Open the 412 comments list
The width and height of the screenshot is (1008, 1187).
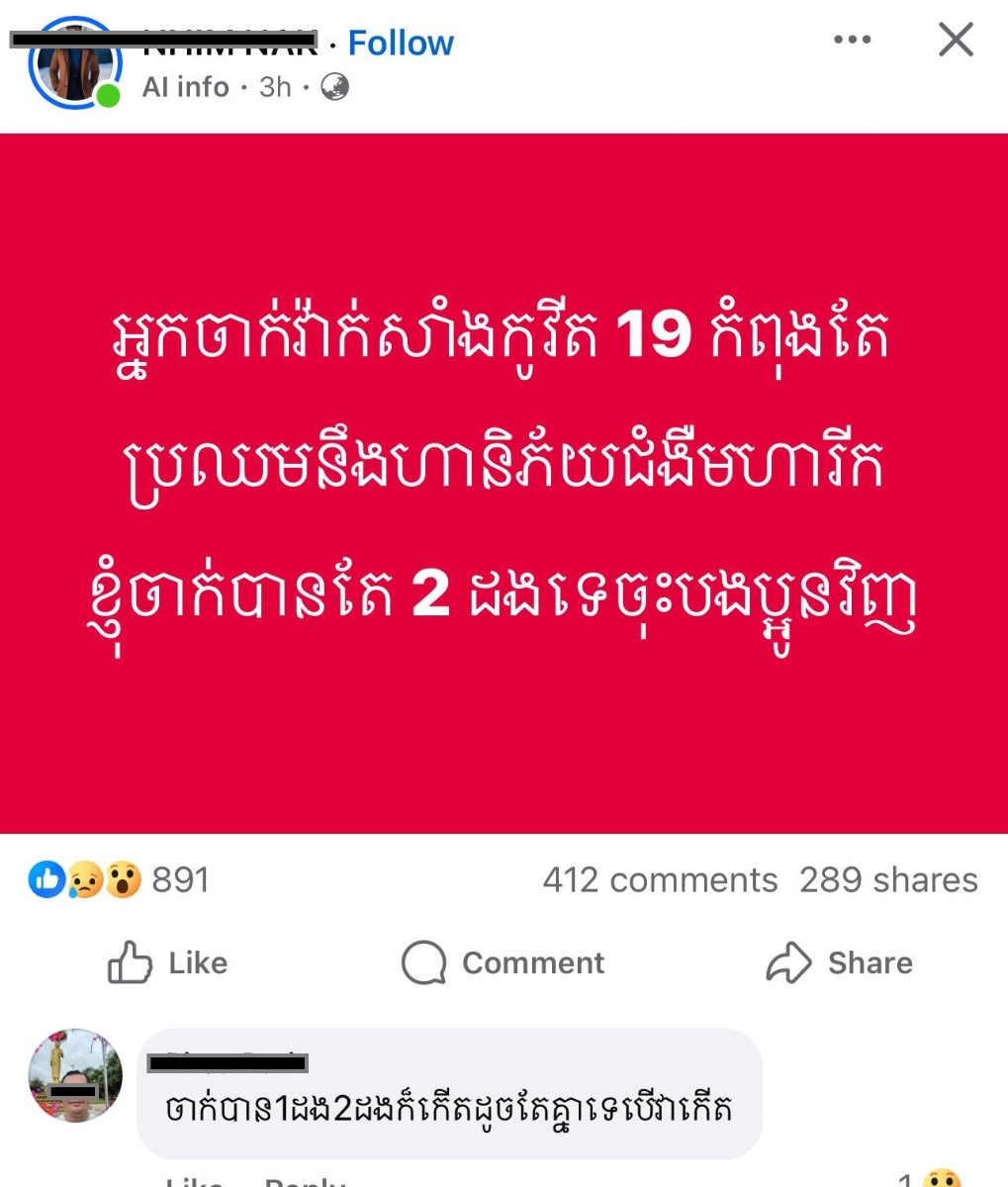tap(660, 879)
